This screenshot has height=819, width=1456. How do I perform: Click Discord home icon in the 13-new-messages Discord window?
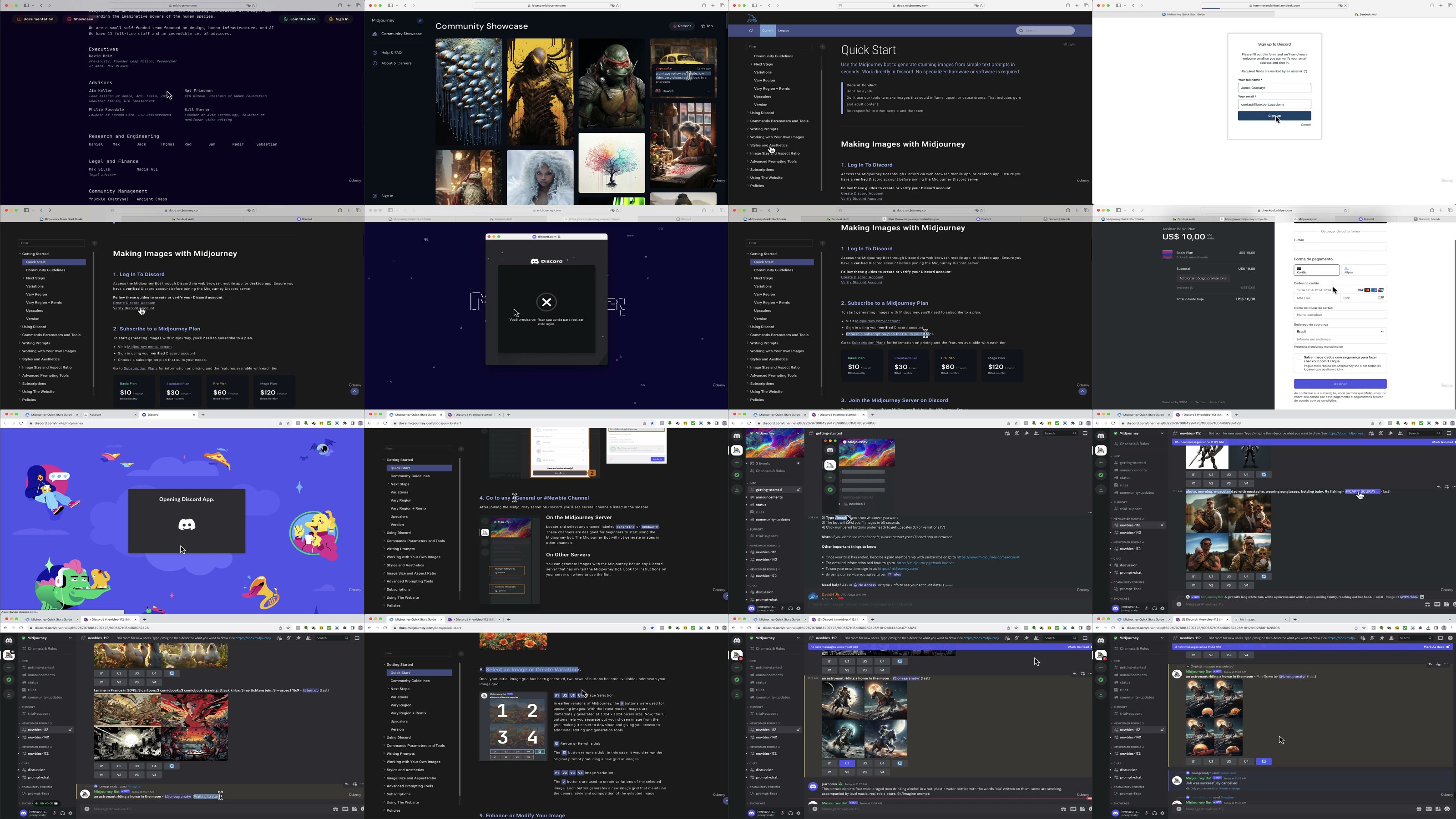tap(737, 640)
